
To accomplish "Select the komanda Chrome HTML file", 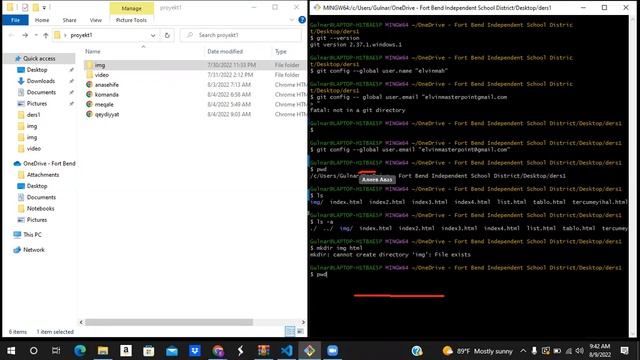I will point(195,94).
